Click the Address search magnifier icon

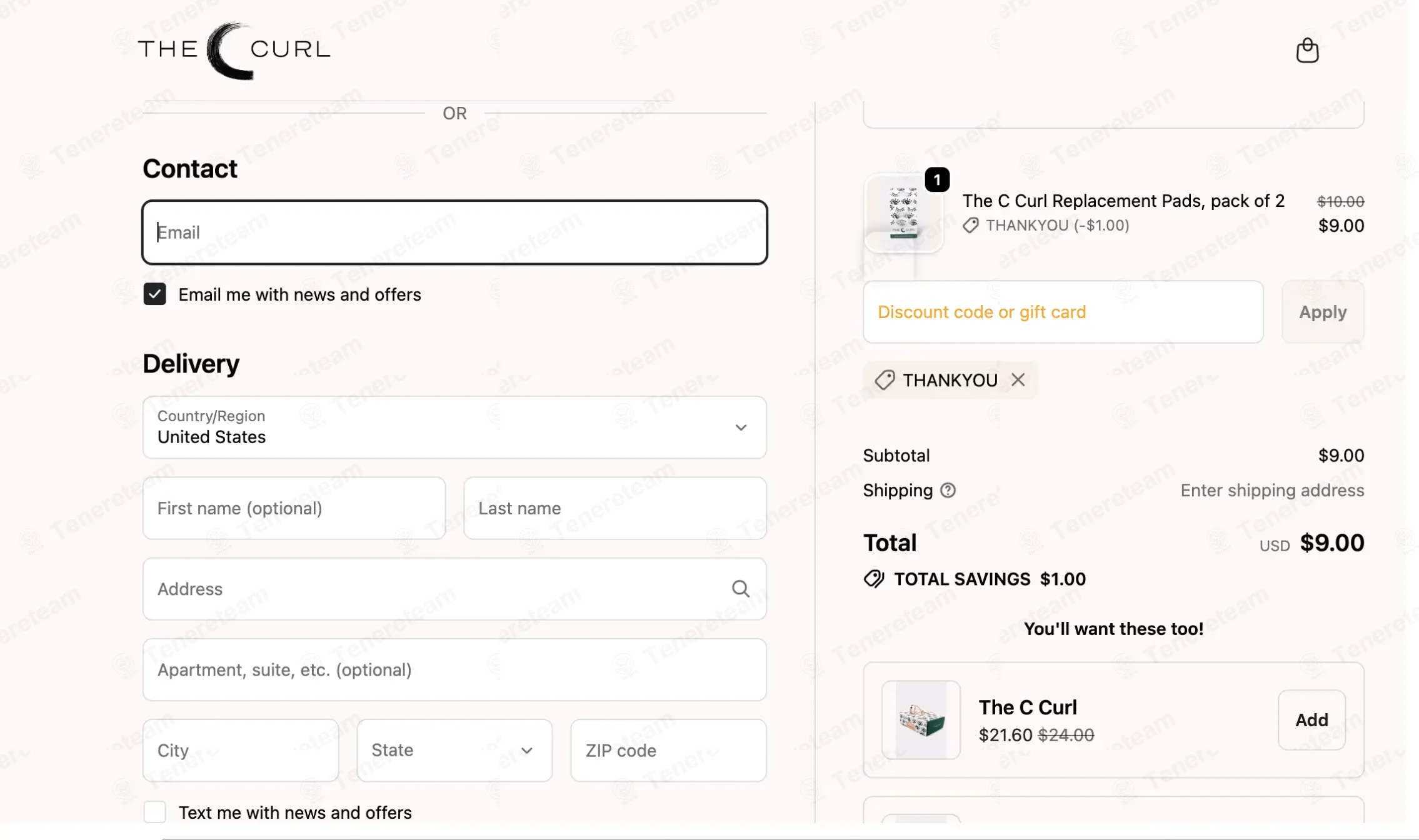pyautogui.click(x=741, y=589)
